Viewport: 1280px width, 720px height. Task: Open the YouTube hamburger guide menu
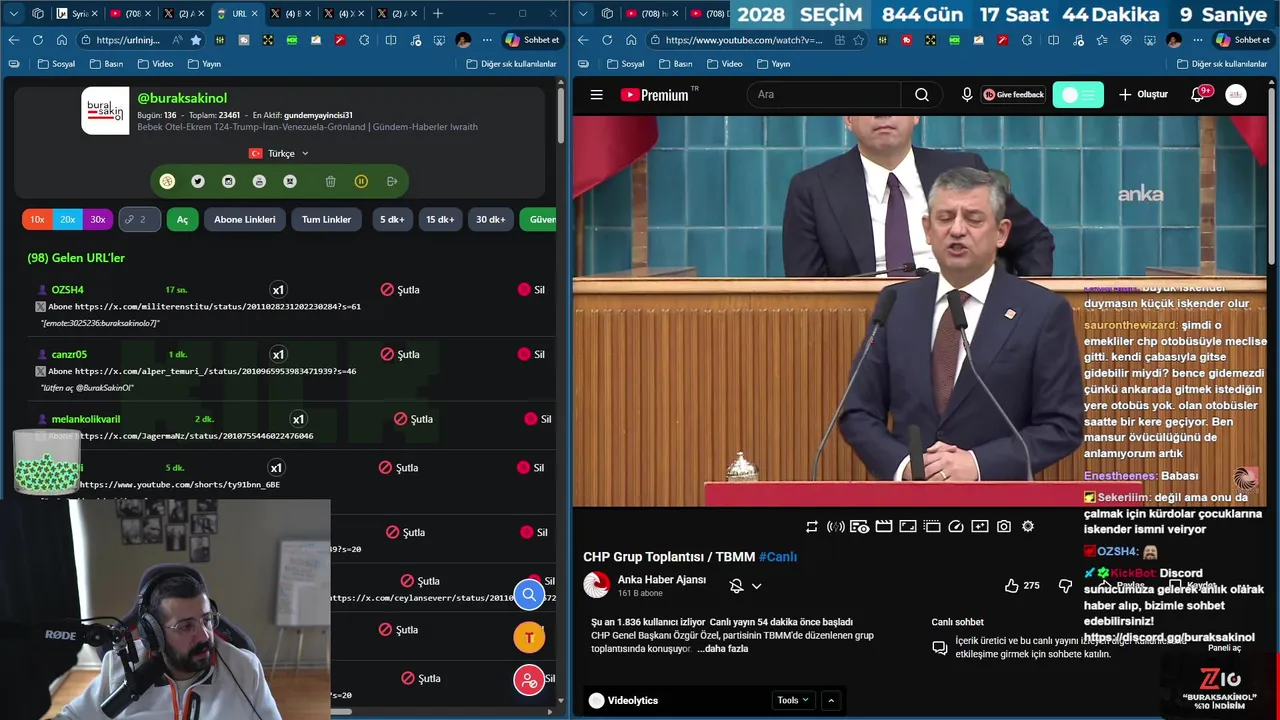pos(596,95)
